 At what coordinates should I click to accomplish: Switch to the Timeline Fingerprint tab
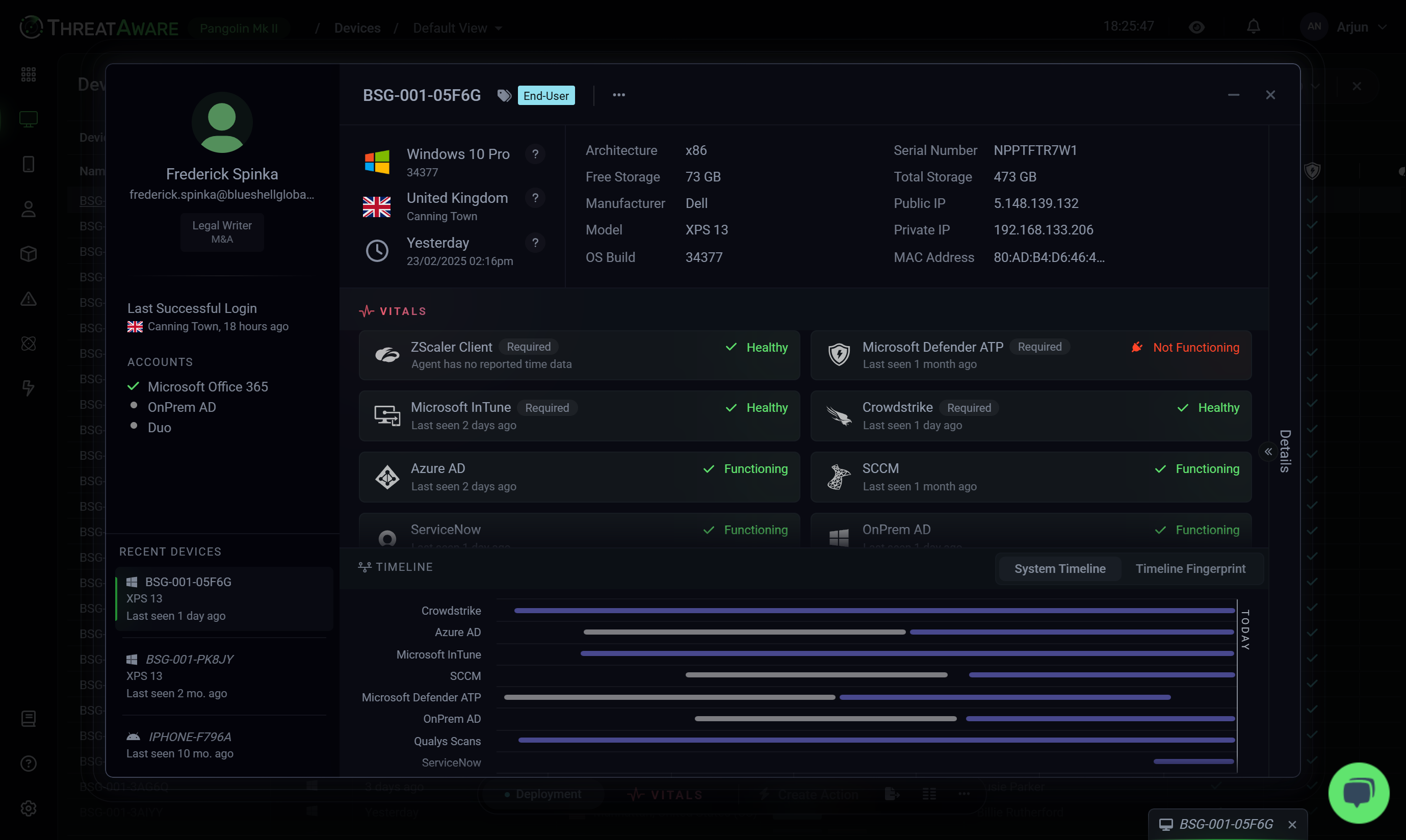pos(1191,568)
